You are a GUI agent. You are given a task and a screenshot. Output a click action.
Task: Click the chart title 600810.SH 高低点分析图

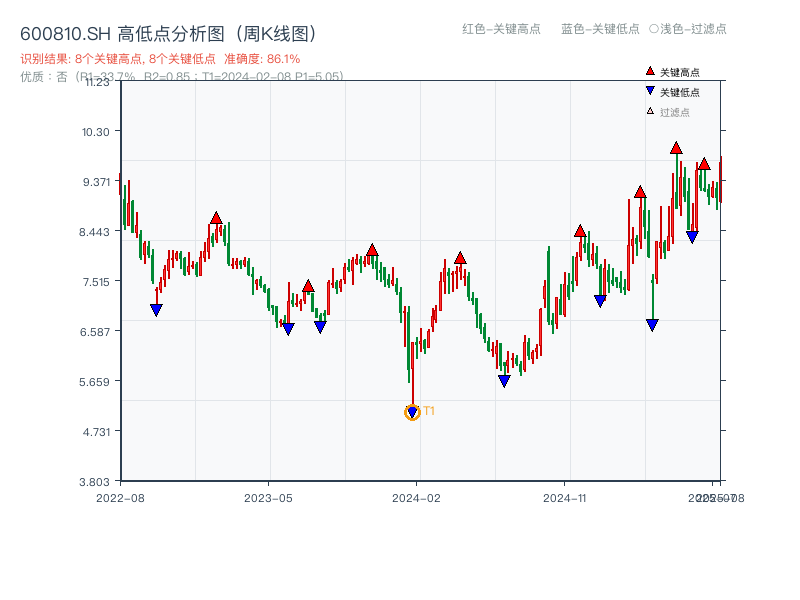(x=170, y=34)
